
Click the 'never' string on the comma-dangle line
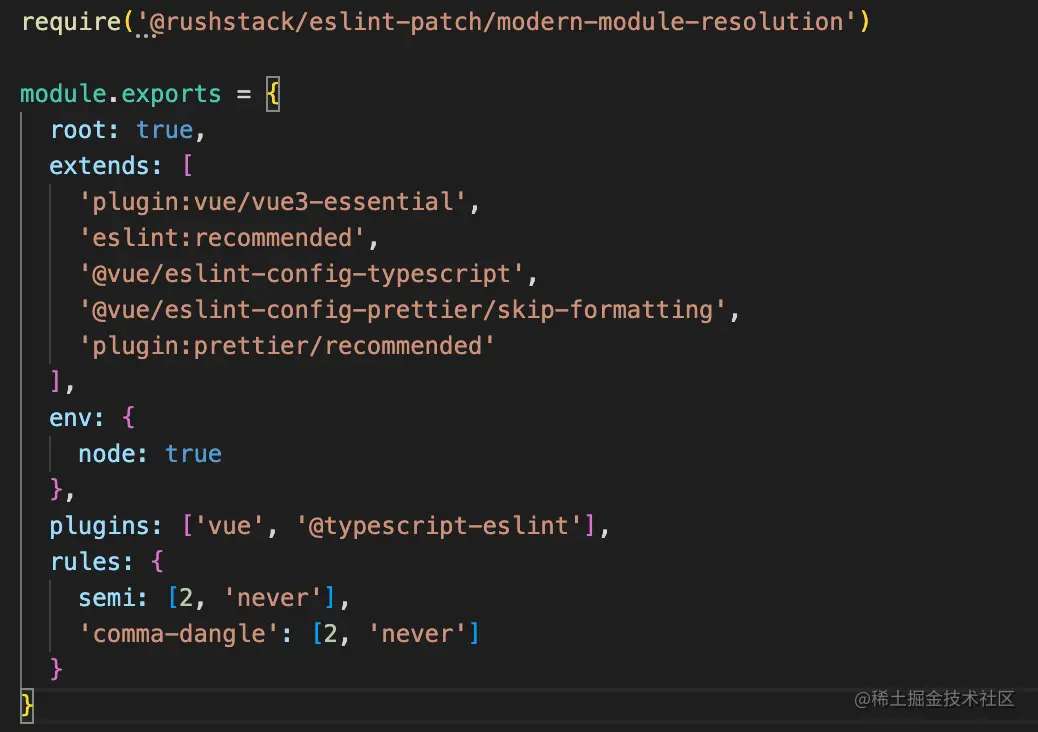417,633
